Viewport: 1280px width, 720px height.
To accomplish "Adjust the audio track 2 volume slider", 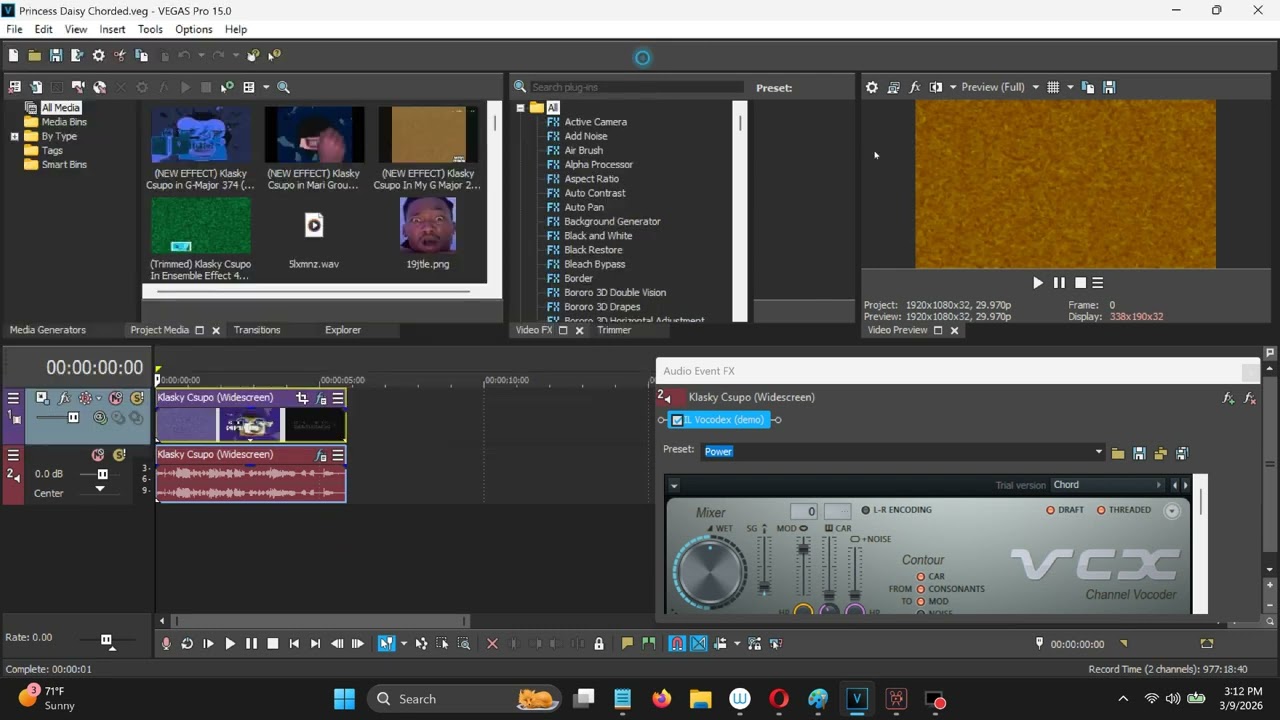I will [x=102, y=474].
